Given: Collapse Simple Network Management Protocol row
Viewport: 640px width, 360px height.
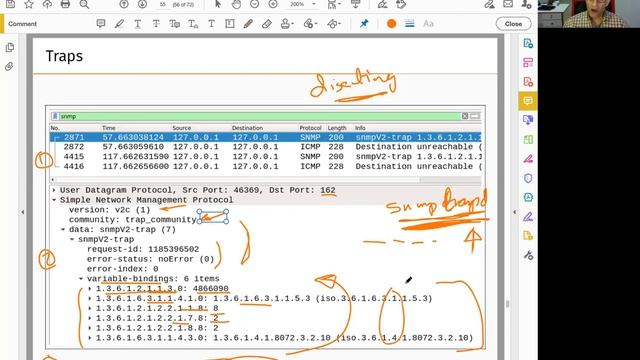Looking at the screenshot, I should point(54,200).
